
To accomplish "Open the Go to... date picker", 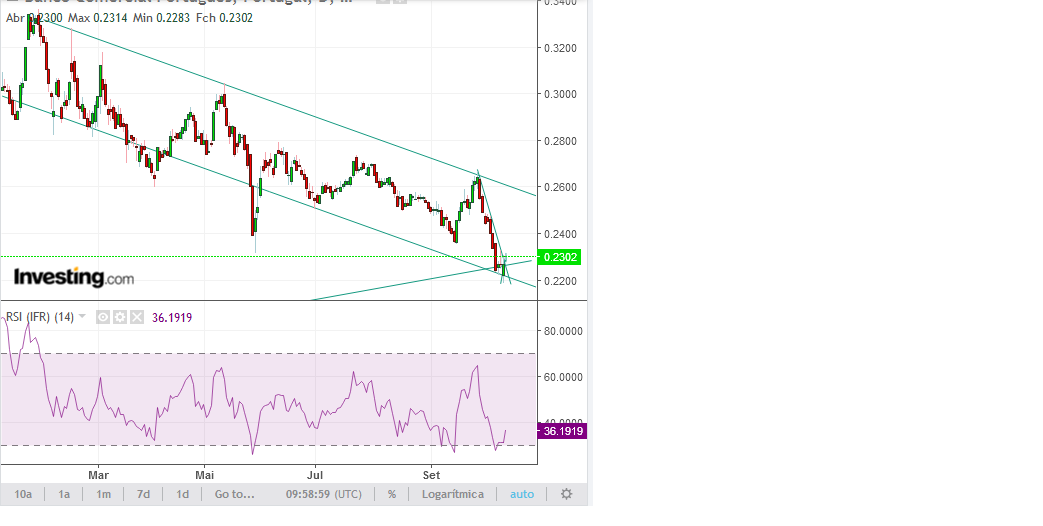I will coord(234,494).
